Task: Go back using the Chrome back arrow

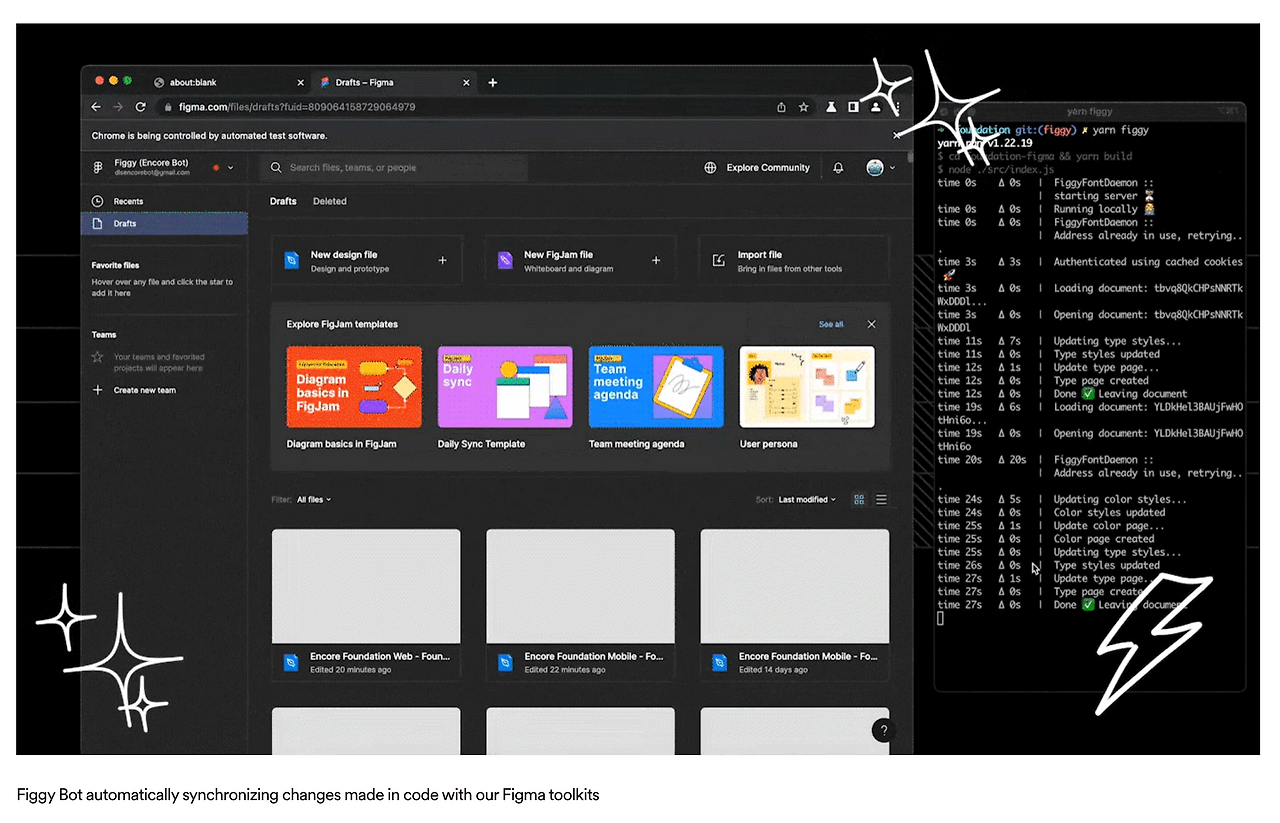Action: [96, 107]
